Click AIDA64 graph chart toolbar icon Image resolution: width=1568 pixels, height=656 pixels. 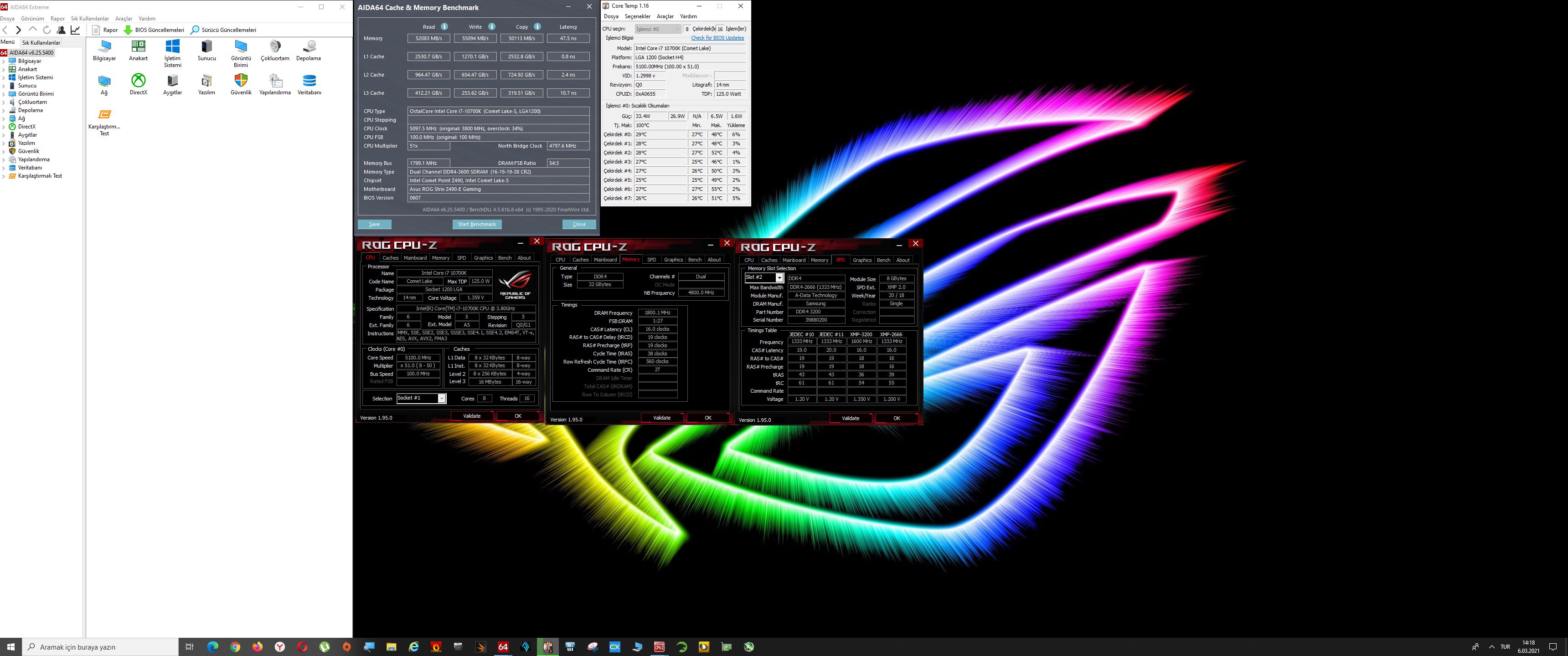click(76, 30)
